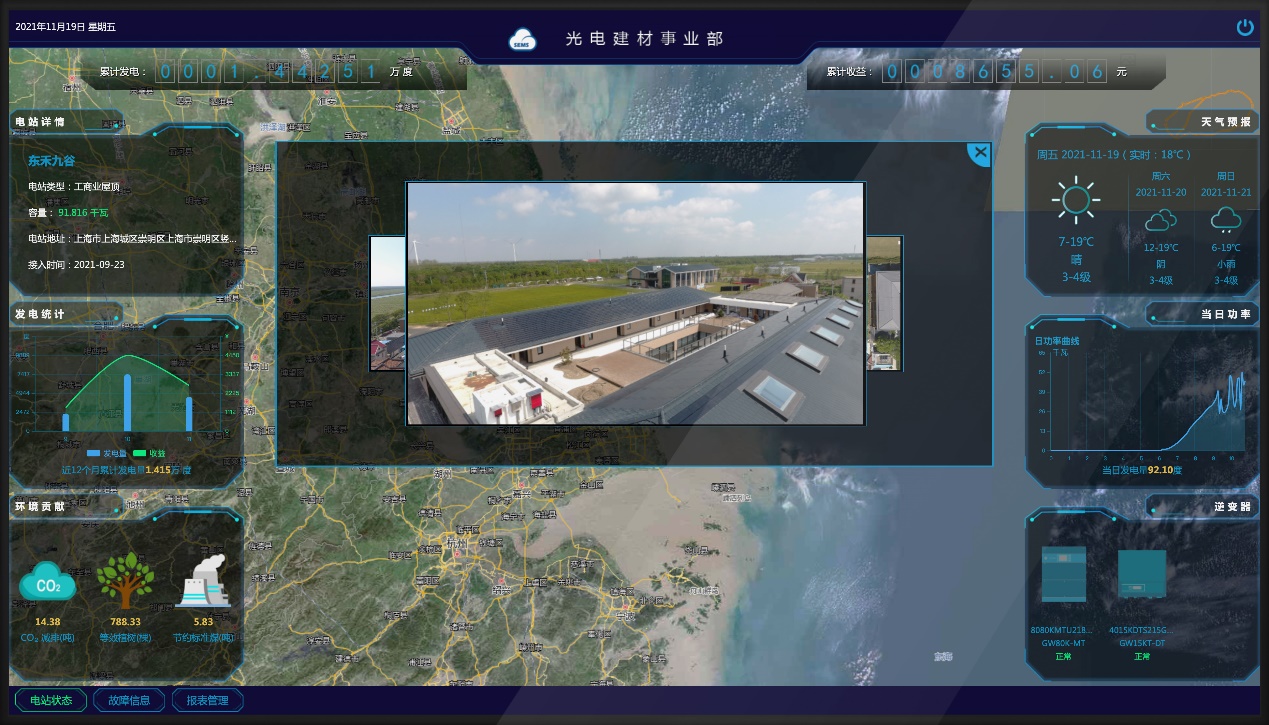
Task: Click the 正常 status under GW80K-MT
Action: pos(1063,656)
